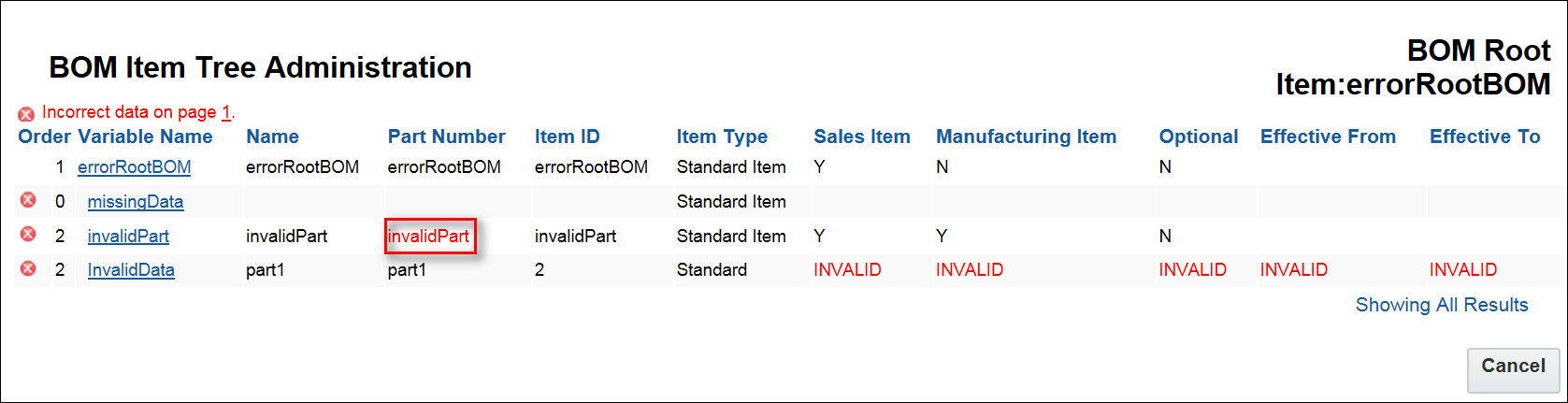
Task: Click the error icon on missingData row
Action: pos(28,200)
